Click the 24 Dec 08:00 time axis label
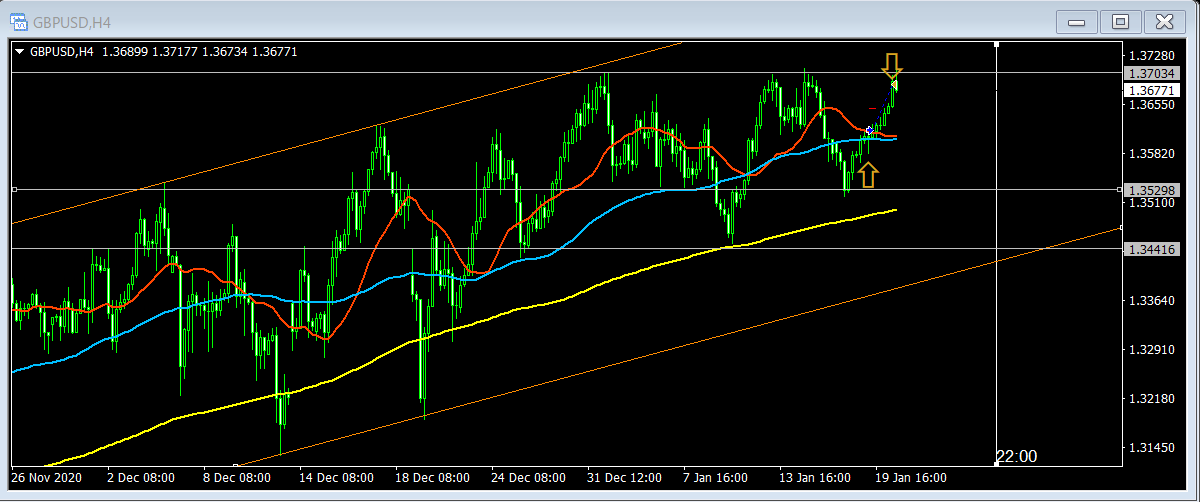 (x=528, y=477)
